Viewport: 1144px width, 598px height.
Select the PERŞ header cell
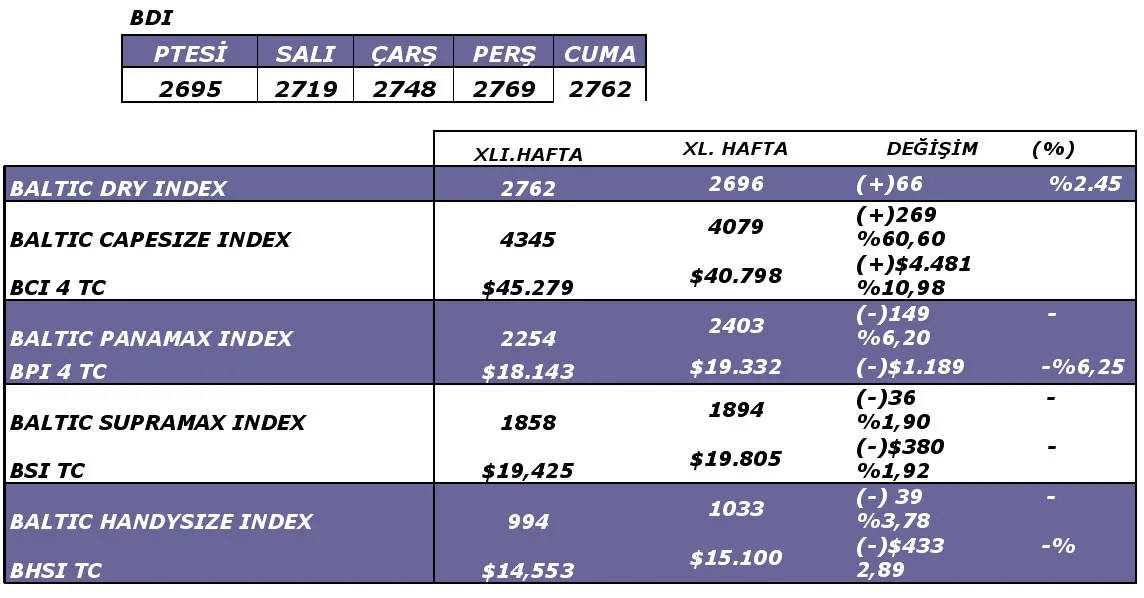(503, 53)
